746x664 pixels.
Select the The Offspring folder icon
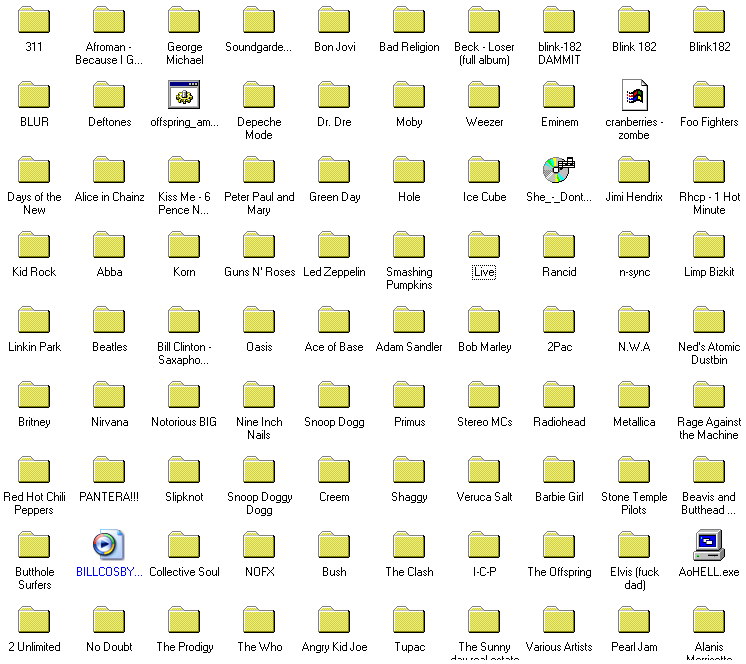(x=559, y=545)
